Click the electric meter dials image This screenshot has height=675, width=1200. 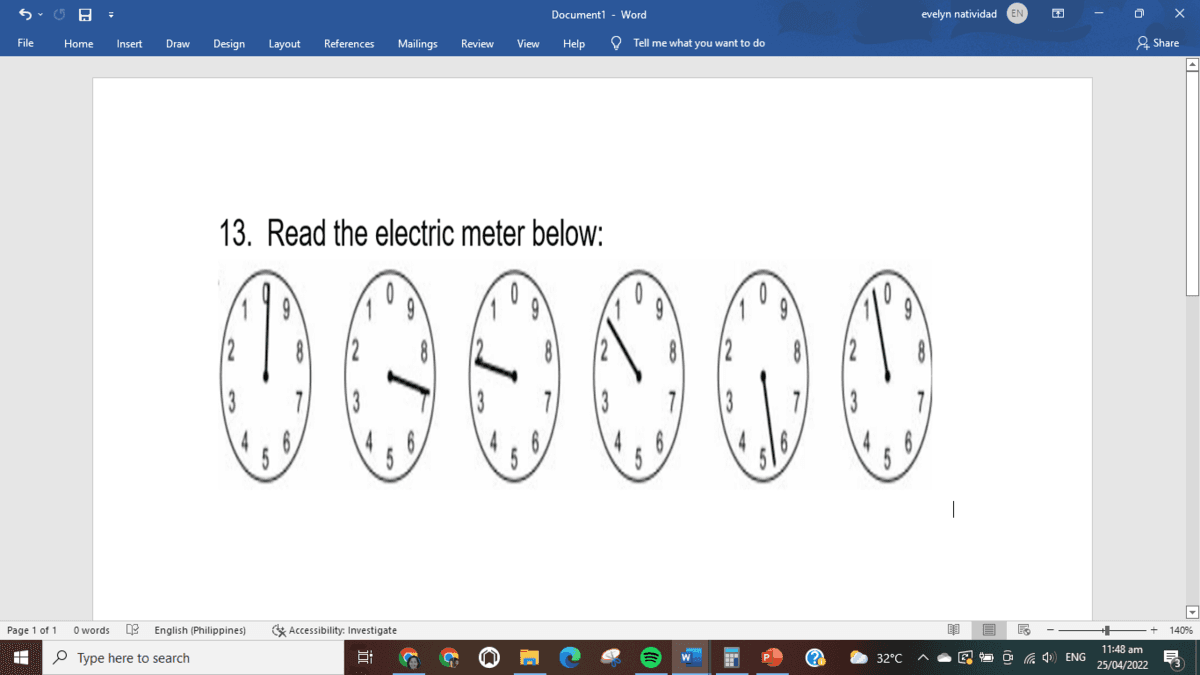(x=574, y=376)
